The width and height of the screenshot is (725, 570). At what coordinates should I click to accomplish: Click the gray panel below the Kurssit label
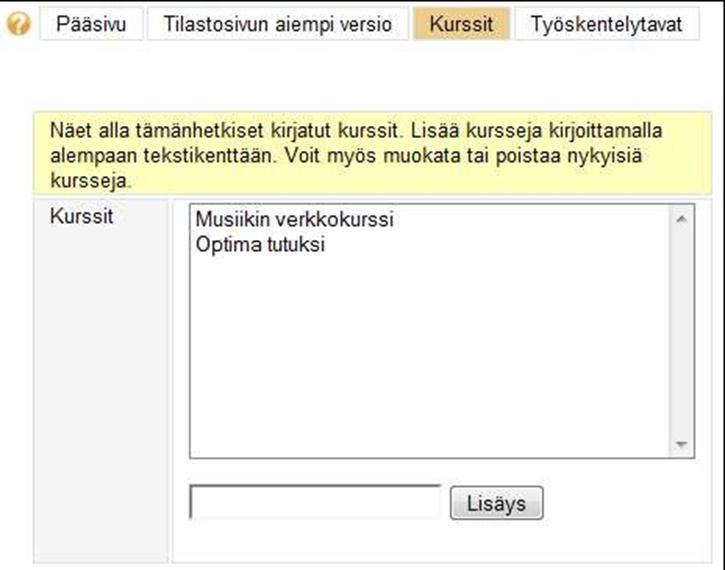[x=101, y=393]
